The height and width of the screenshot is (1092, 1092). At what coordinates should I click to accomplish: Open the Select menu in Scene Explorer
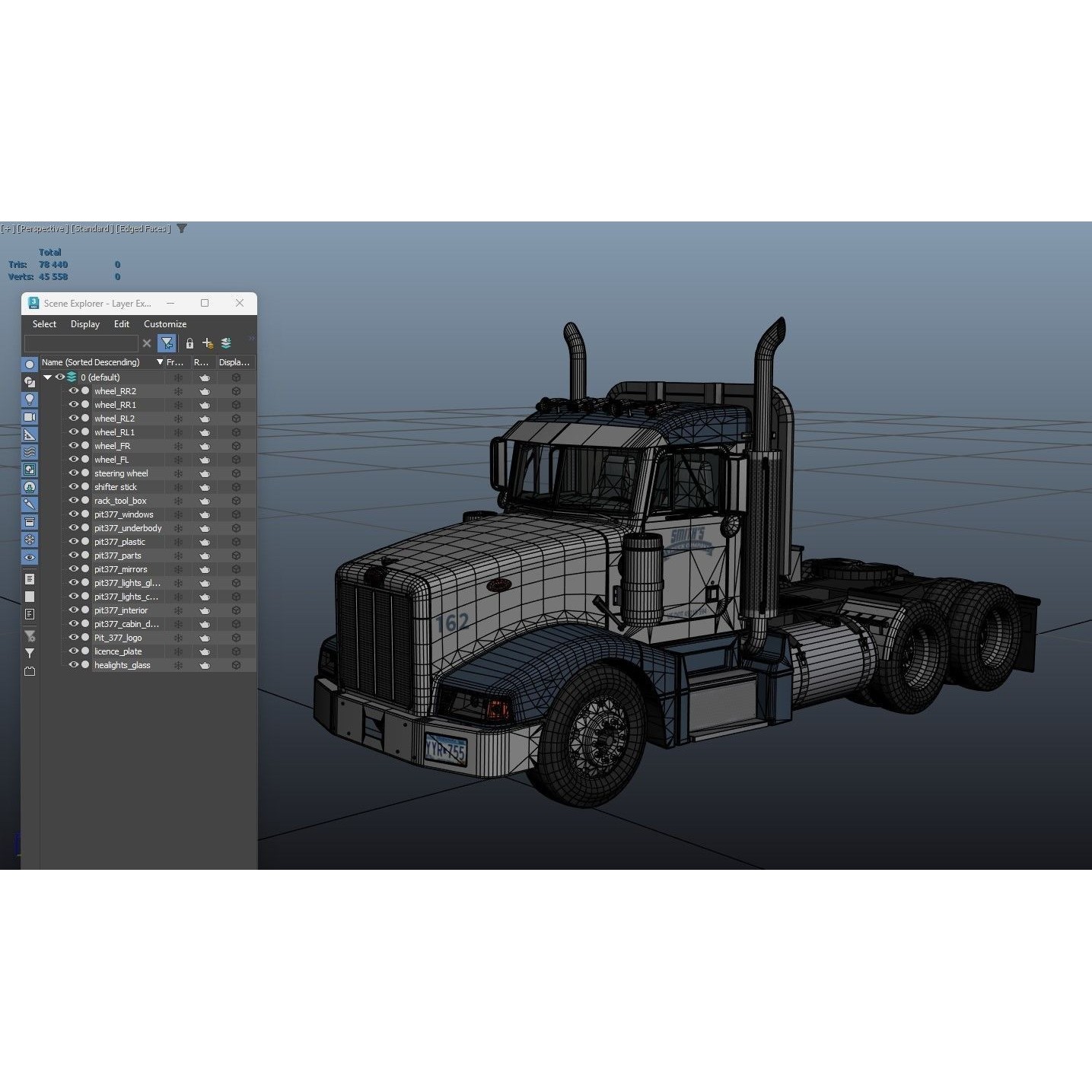(x=43, y=323)
